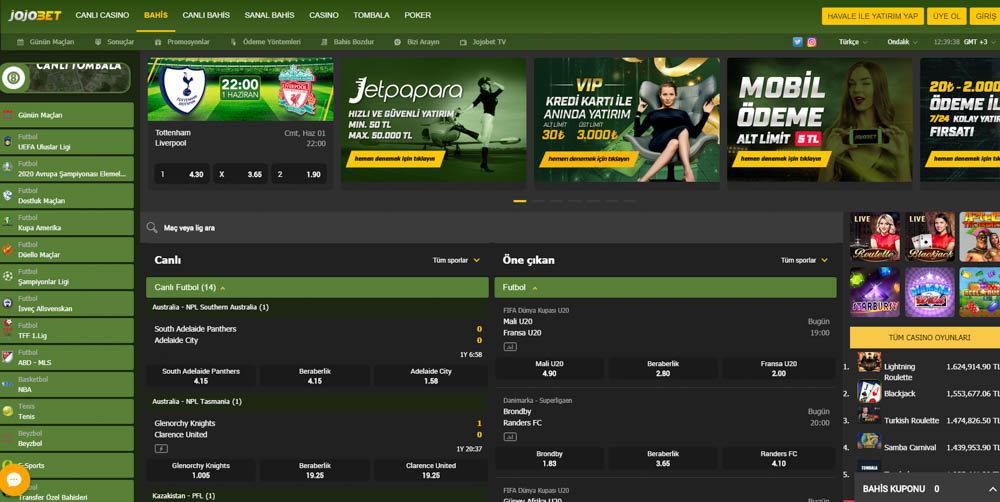
Task: Pick Beraberlik 3.65 for Brondby match
Action: (663, 458)
